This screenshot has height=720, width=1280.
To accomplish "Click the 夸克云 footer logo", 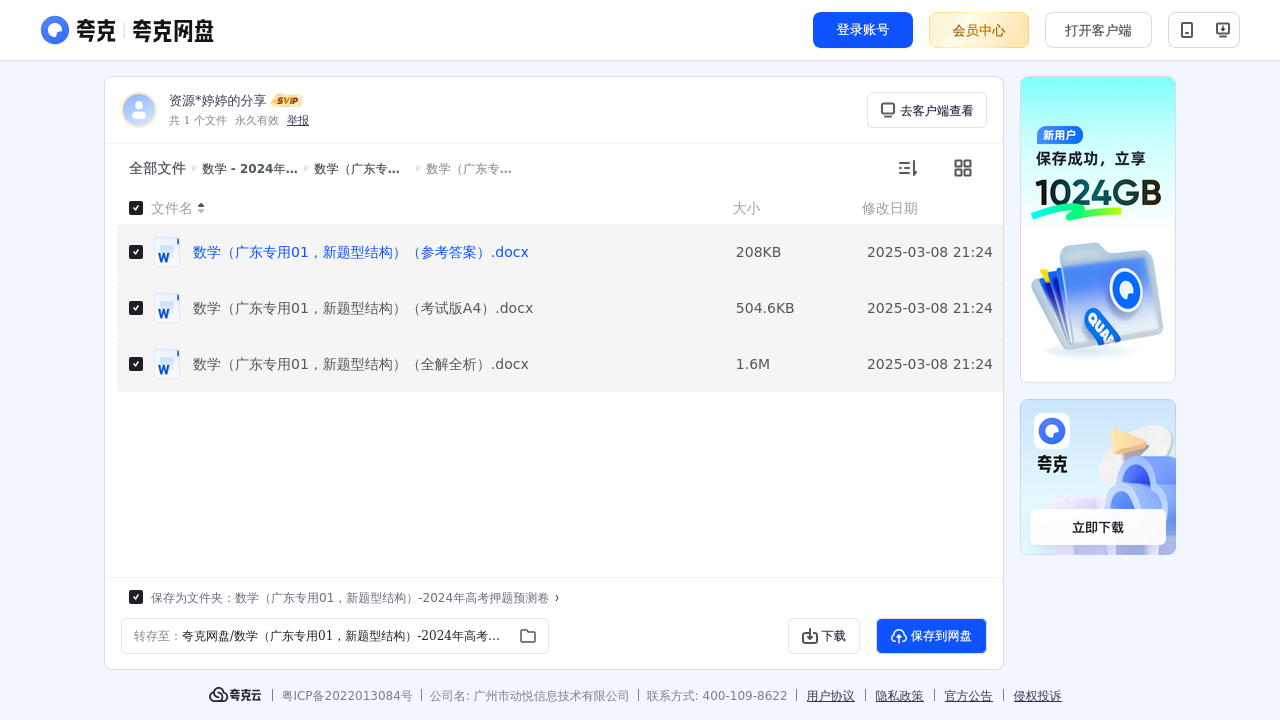I will 235,695.
